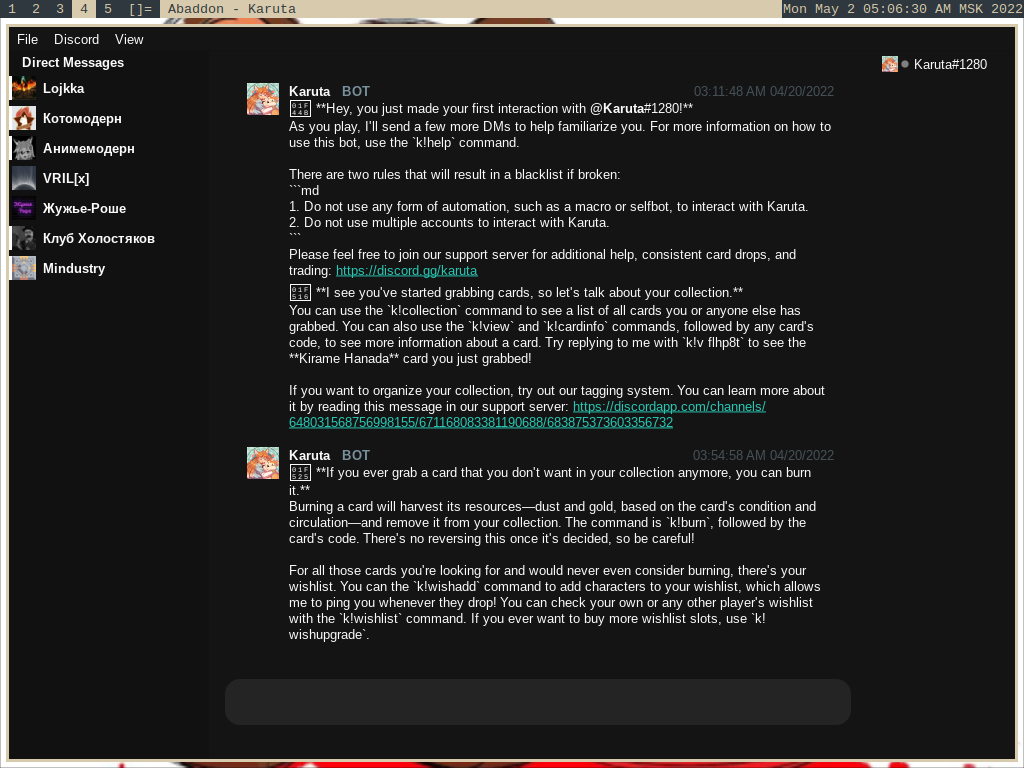Screen dimensions: 1024x768
Task: Open the VRIL[x] server avatar icon
Action: [x=24, y=178]
